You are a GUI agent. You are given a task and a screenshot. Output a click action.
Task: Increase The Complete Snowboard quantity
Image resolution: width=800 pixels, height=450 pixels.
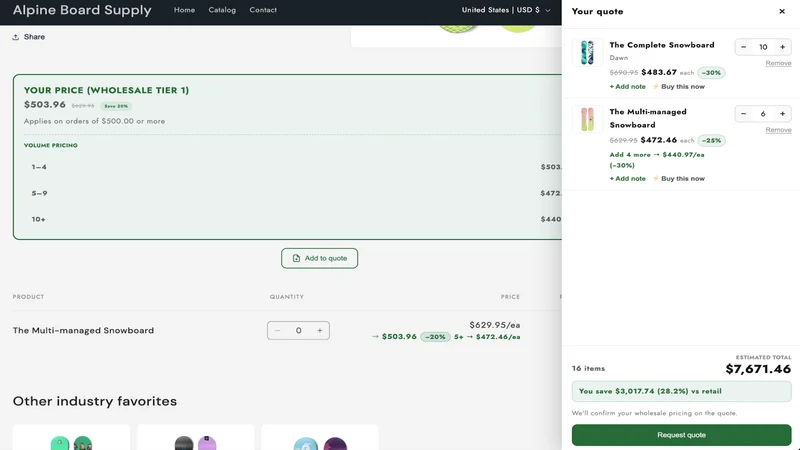782,47
